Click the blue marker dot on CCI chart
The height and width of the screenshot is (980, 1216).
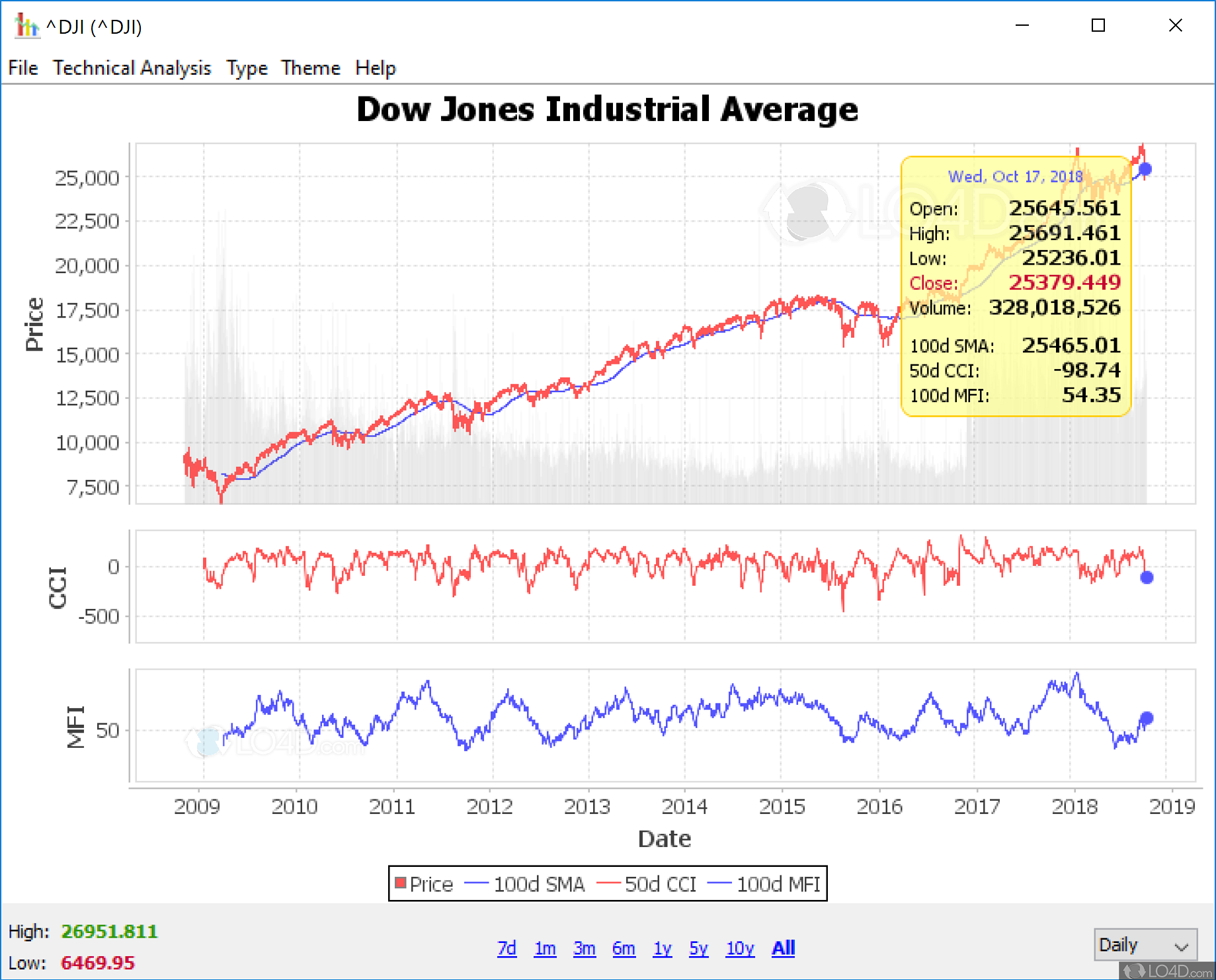click(x=1147, y=577)
